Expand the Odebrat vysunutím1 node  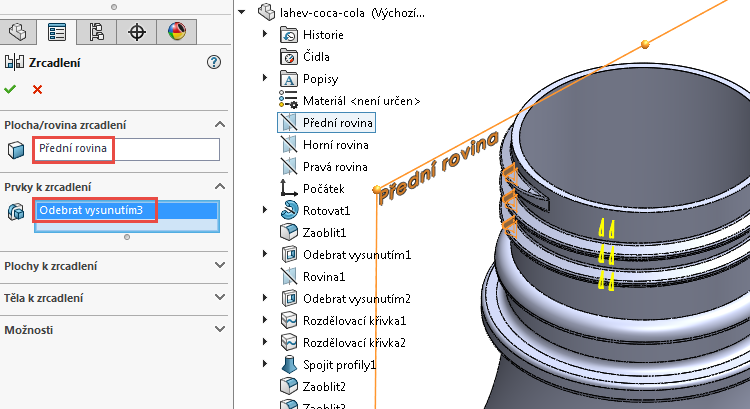pyautogui.click(x=265, y=254)
